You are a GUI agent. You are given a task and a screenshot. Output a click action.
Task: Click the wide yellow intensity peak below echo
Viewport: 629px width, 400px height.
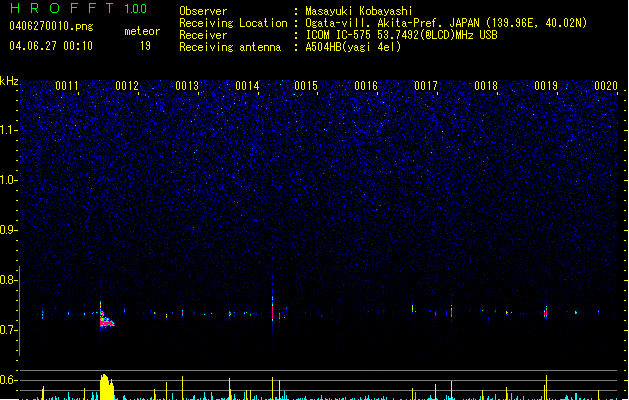(107, 387)
